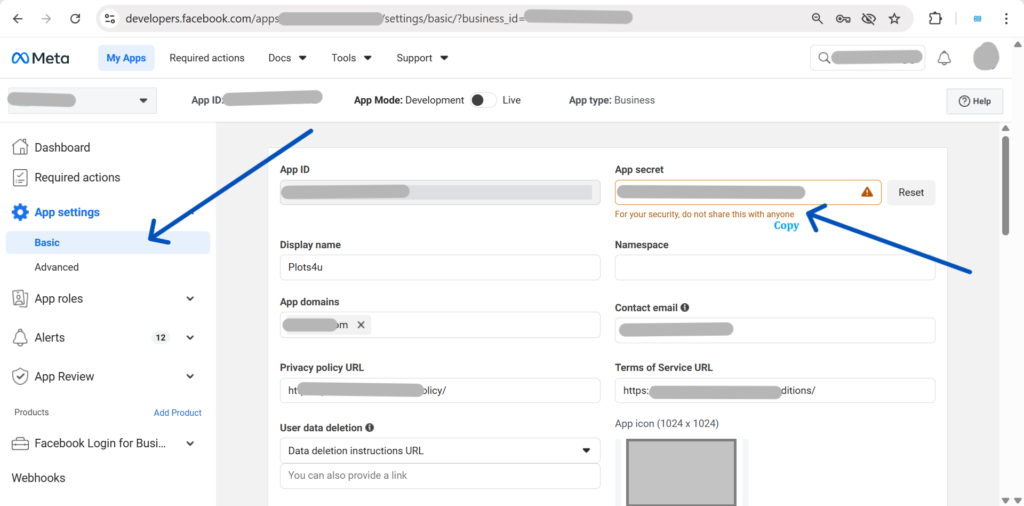Screen dimensions: 1024x506
Task: Click the search box in Meta header
Action: click(x=867, y=58)
